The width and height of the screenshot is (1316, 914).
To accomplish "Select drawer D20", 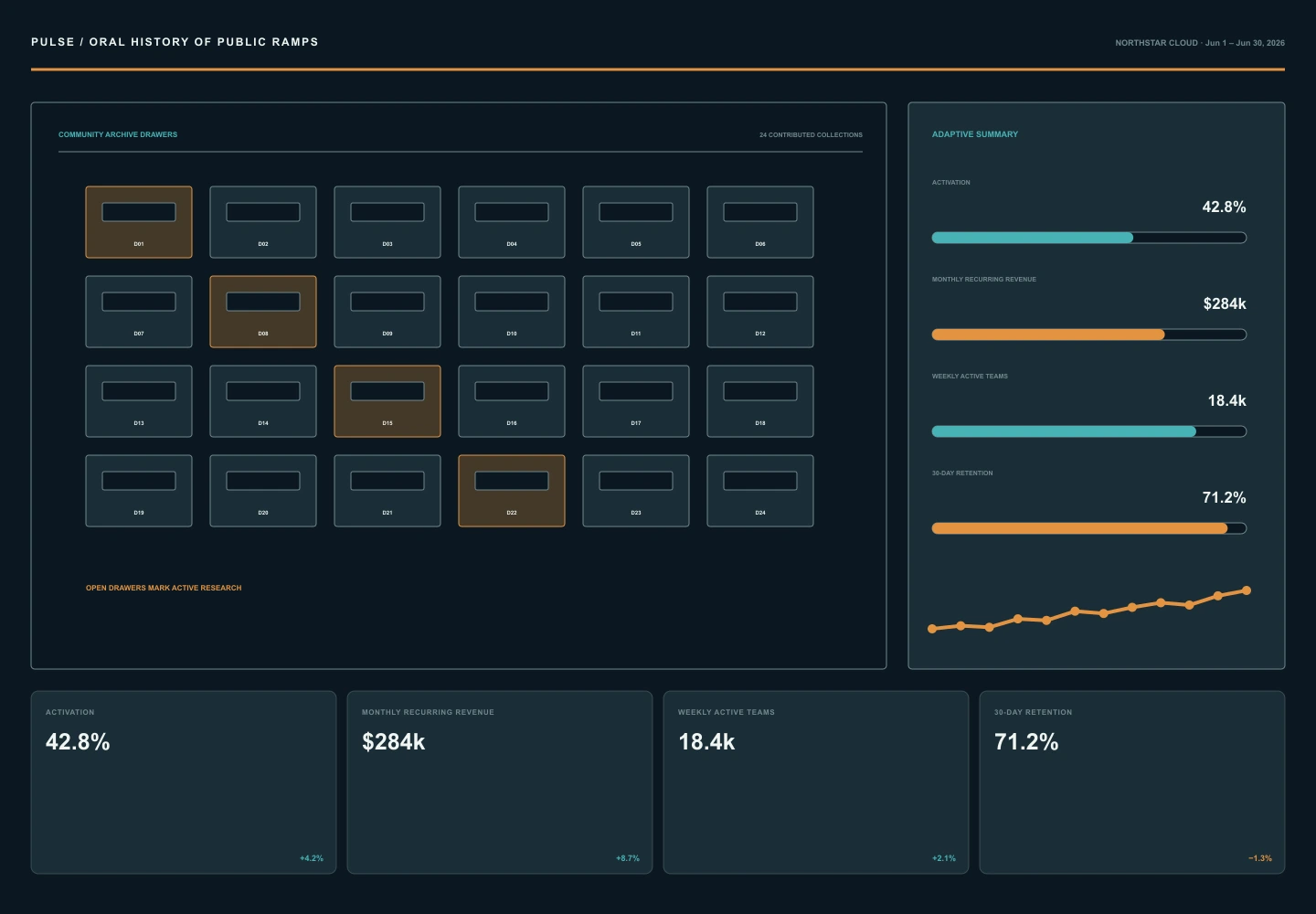I will click(263, 491).
